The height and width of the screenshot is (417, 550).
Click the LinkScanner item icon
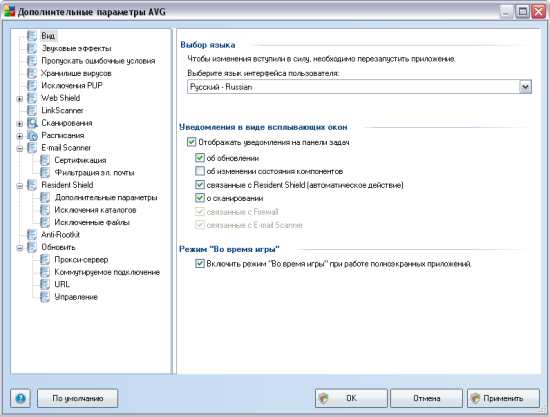(x=32, y=110)
